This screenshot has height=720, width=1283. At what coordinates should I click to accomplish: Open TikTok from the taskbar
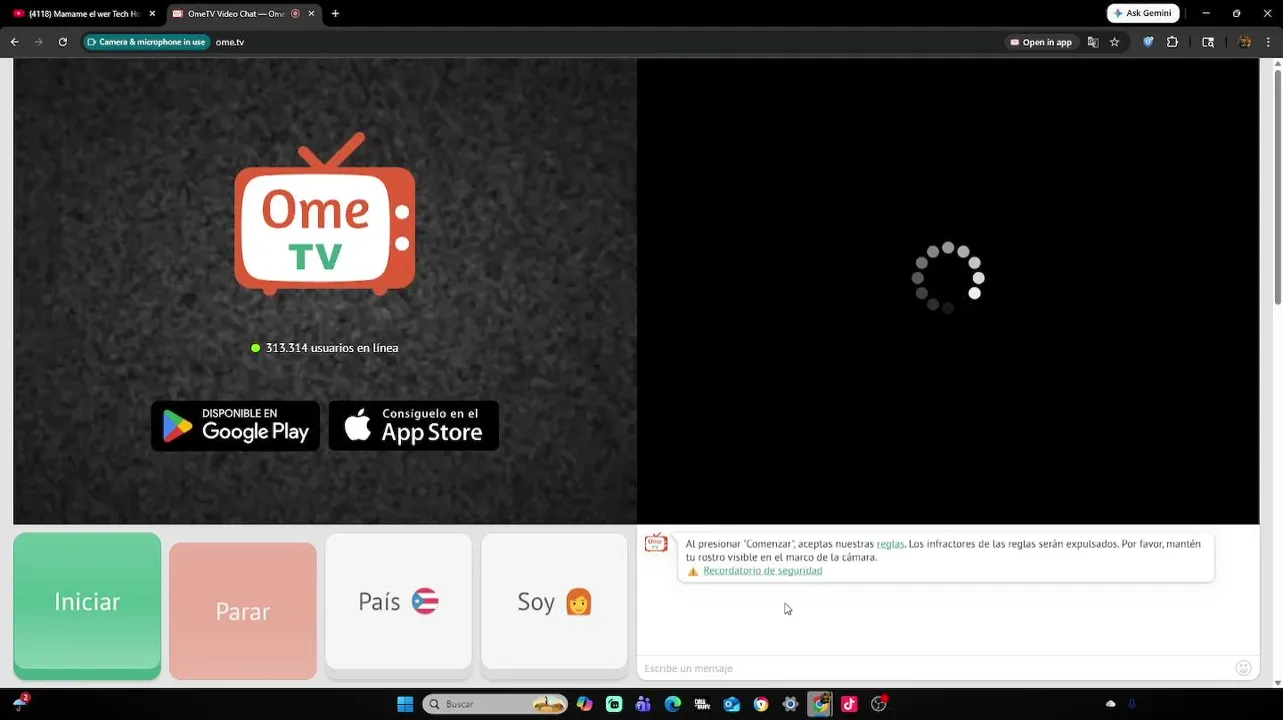coord(849,704)
